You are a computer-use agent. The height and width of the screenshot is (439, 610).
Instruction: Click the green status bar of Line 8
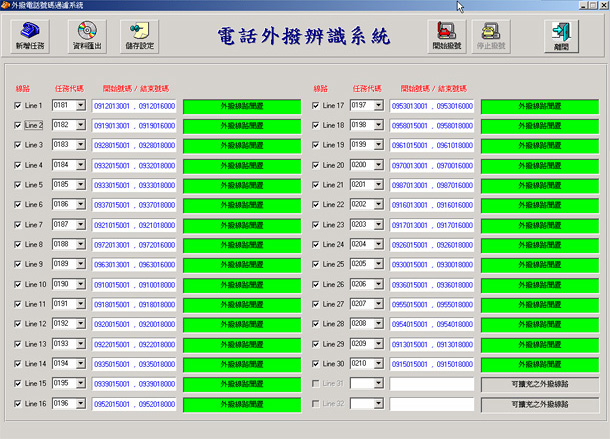pyautogui.click(x=242, y=245)
